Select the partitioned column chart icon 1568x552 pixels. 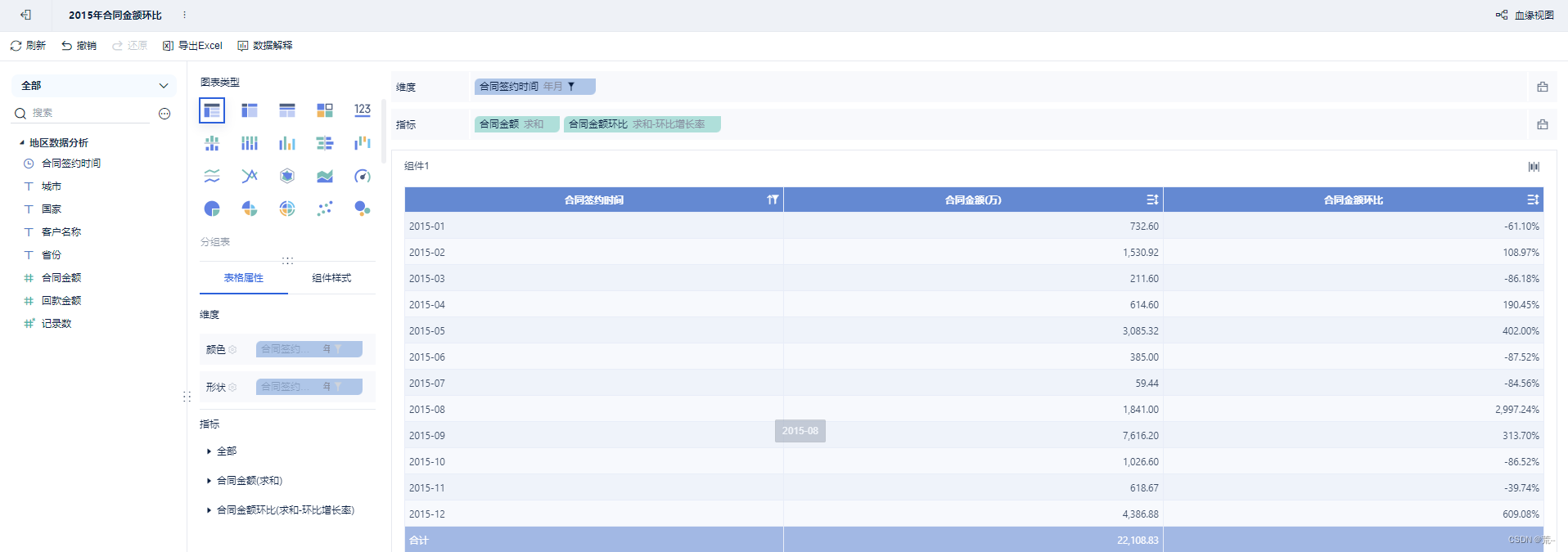point(212,143)
